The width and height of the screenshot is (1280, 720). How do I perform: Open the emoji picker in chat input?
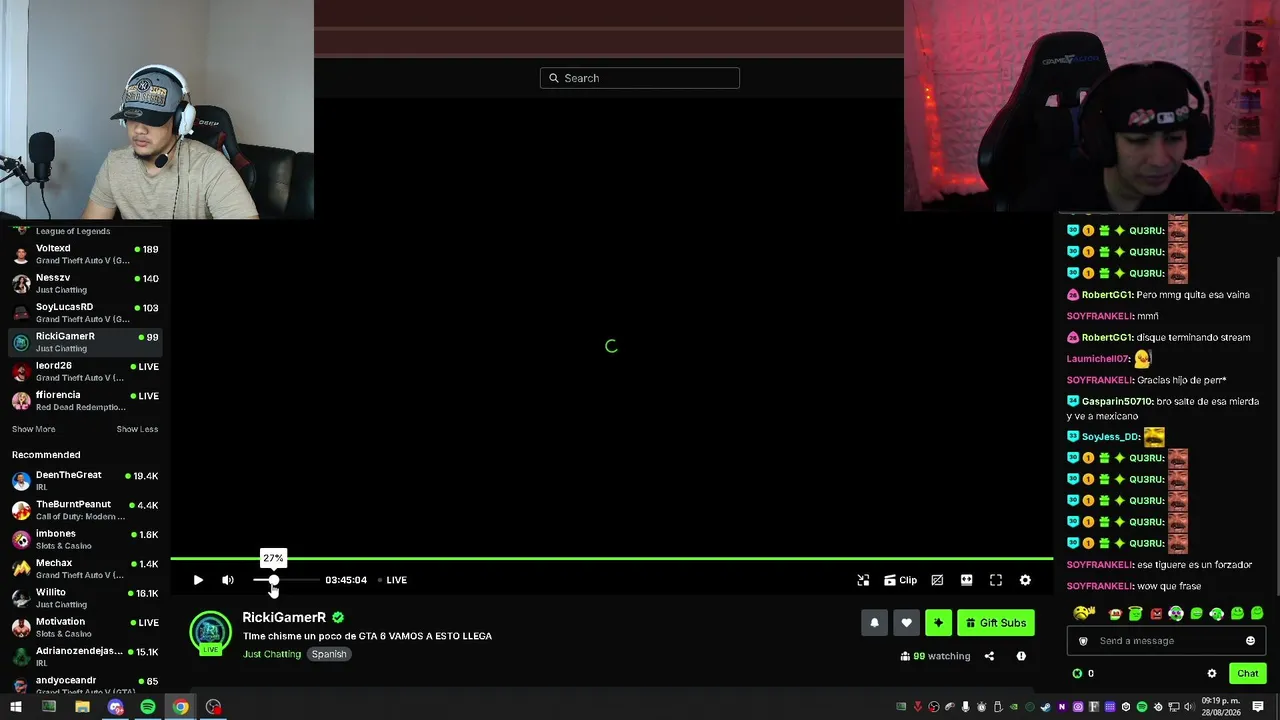[1250, 641]
